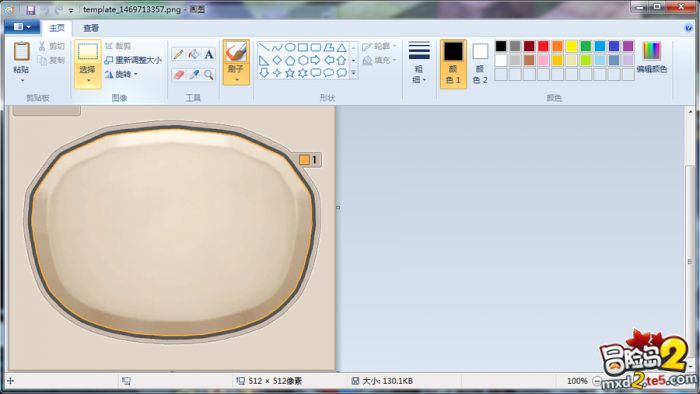Image resolution: width=700 pixels, height=394 pixels.
Task: Switch to the Home ribbon tab
Action: coord(57,28)
